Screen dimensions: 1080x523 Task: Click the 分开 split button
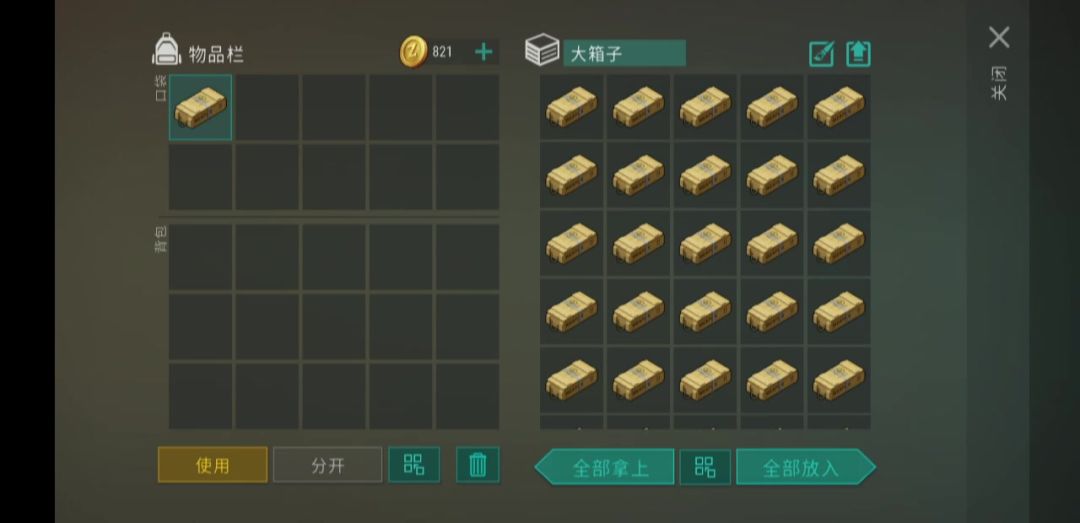327,464
